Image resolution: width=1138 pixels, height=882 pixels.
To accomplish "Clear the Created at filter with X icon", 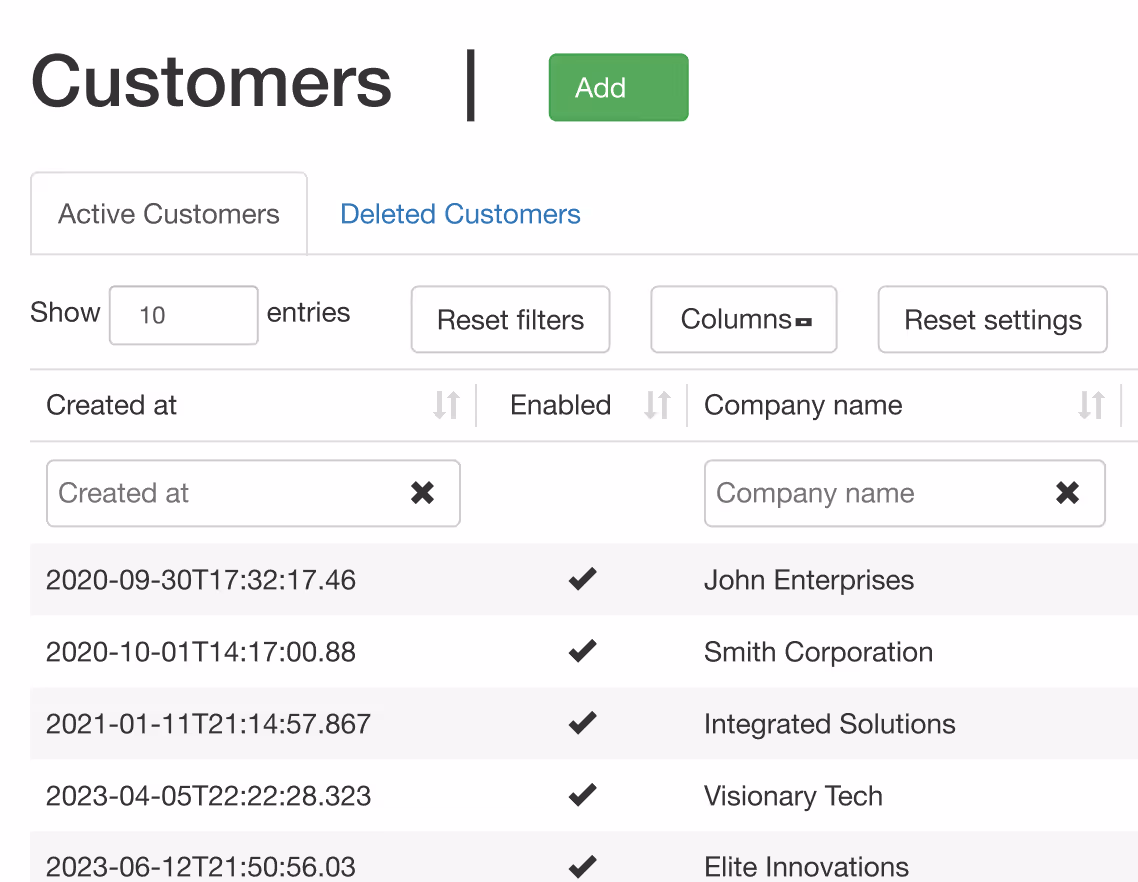I will [423, 492].
